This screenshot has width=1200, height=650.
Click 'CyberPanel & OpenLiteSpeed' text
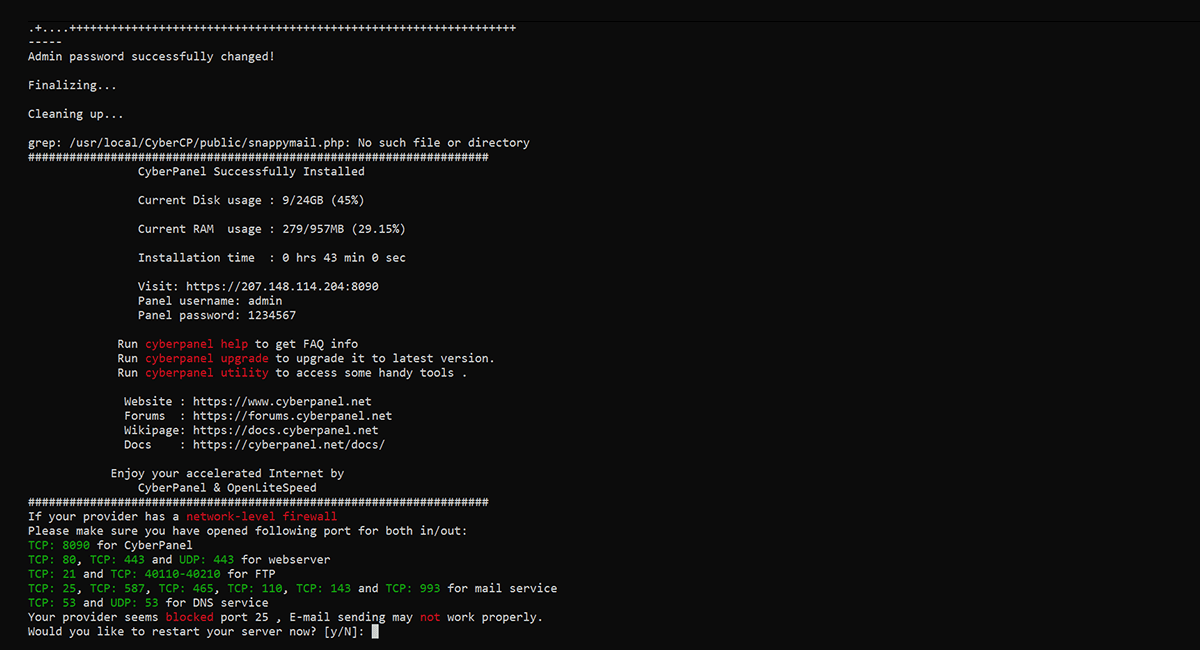227,488
